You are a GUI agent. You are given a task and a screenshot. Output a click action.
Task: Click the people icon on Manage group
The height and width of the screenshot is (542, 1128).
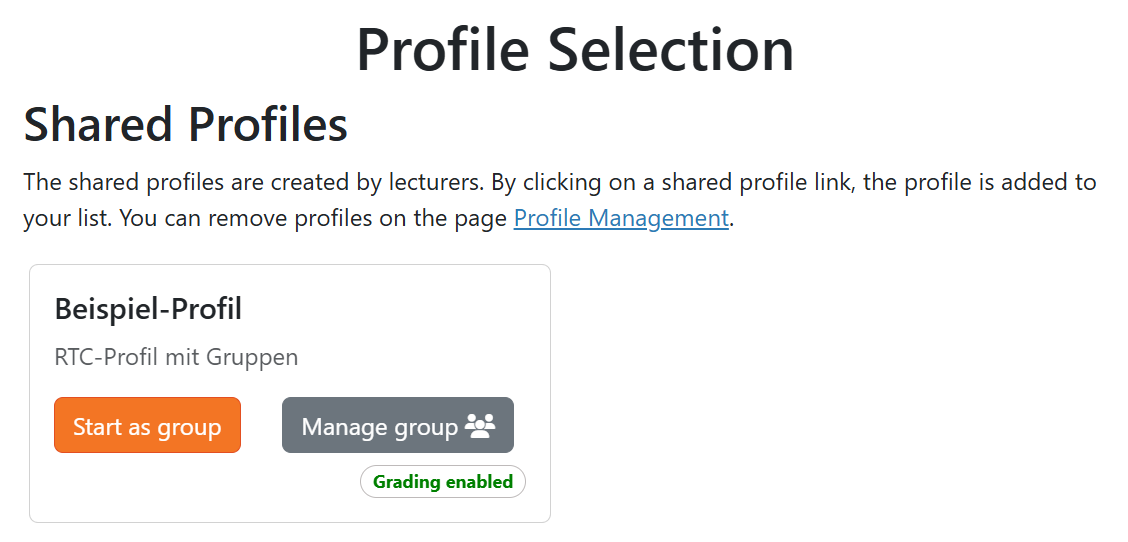coord(481,427)
